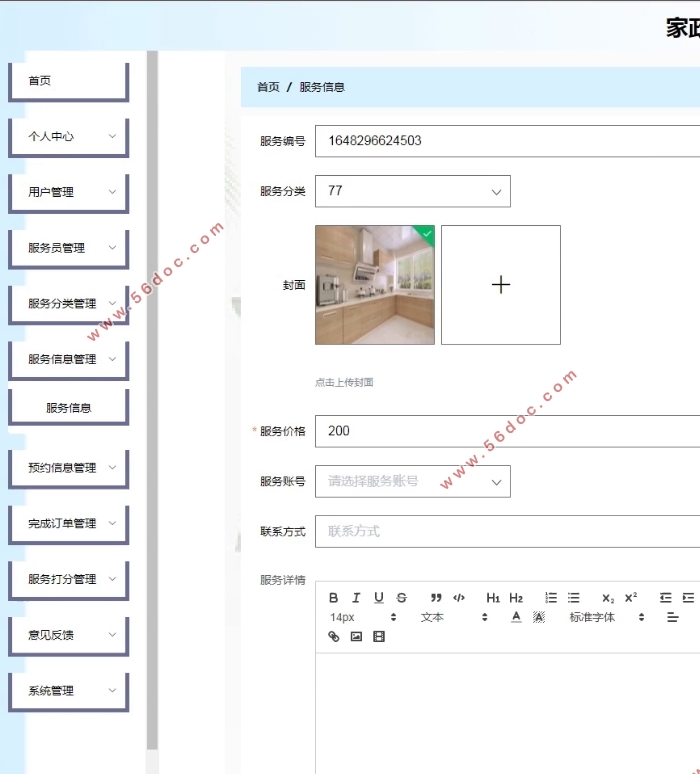Expand 完成订单管理 menu
700x774 pixels.
tap(69, 524)
